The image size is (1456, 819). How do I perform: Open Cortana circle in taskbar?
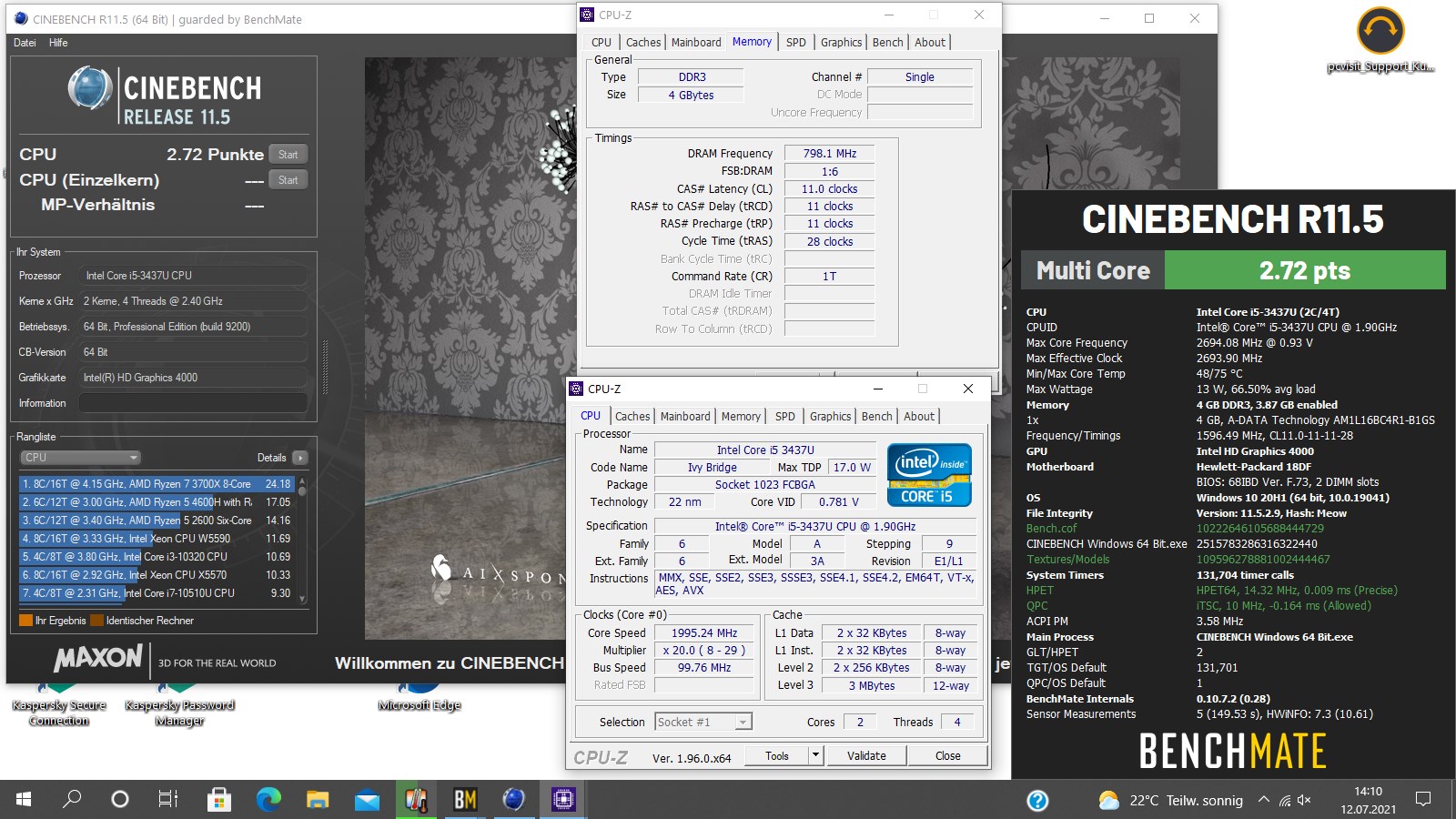(x=120, y=800)
